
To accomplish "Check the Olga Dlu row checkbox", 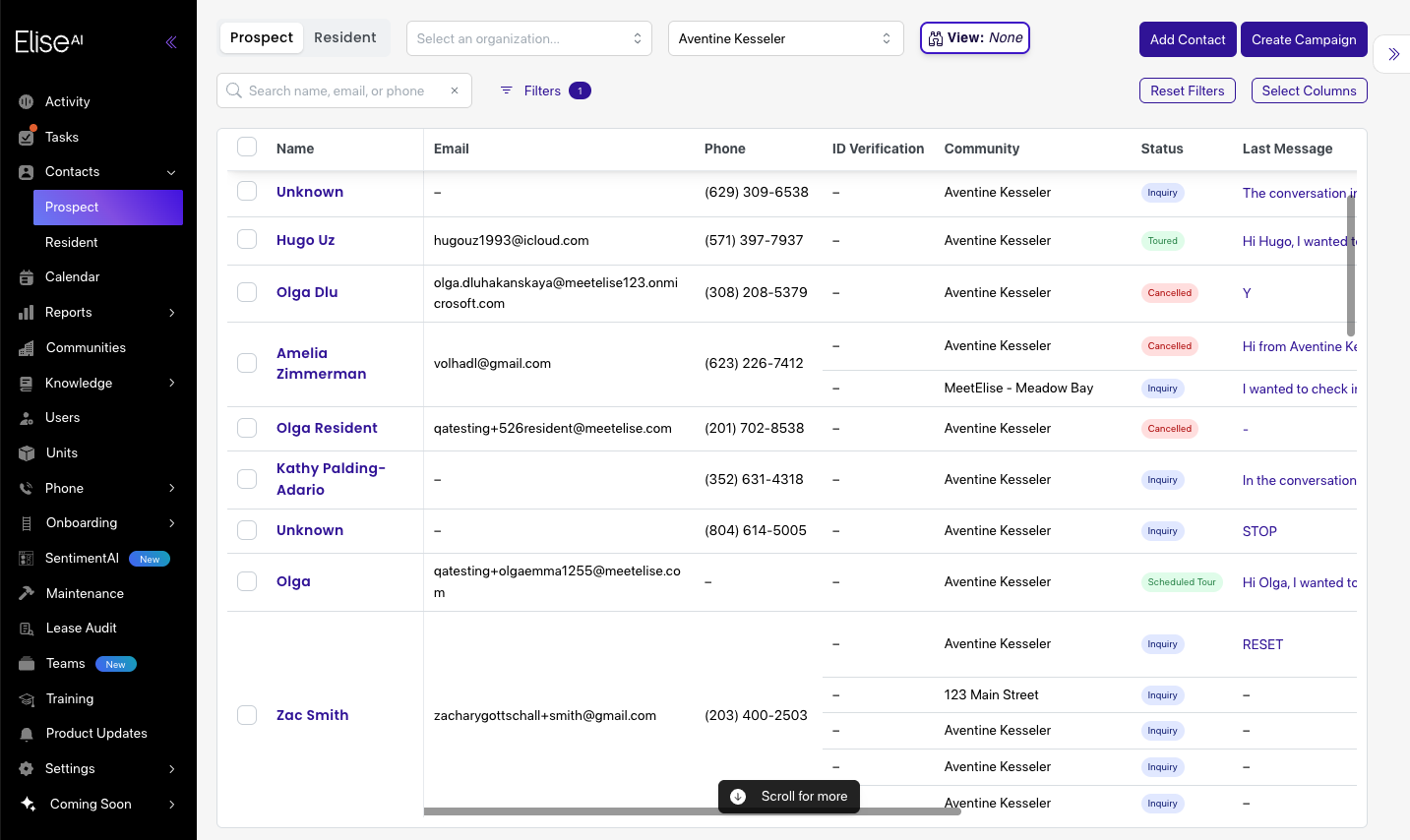I will click(x=247, y=292).
